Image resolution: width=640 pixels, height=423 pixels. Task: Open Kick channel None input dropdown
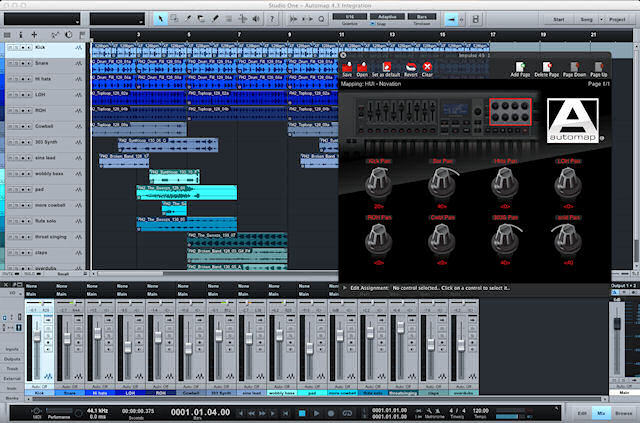click(x=40, y=286)
